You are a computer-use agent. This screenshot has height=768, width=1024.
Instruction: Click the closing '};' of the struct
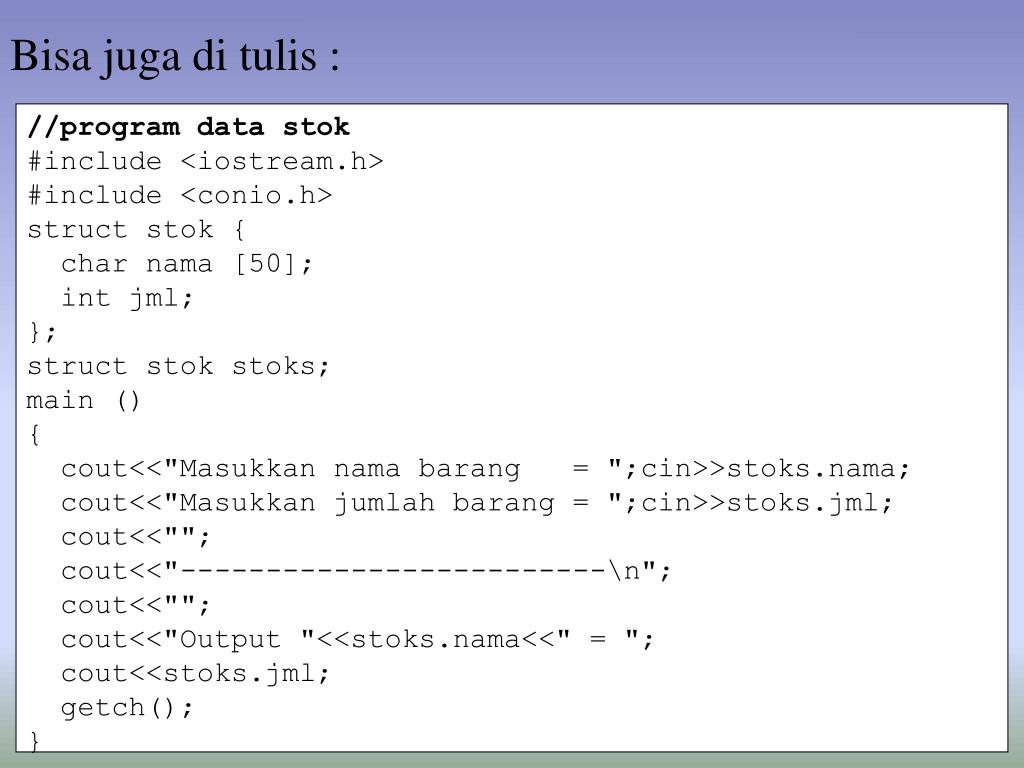42,332
